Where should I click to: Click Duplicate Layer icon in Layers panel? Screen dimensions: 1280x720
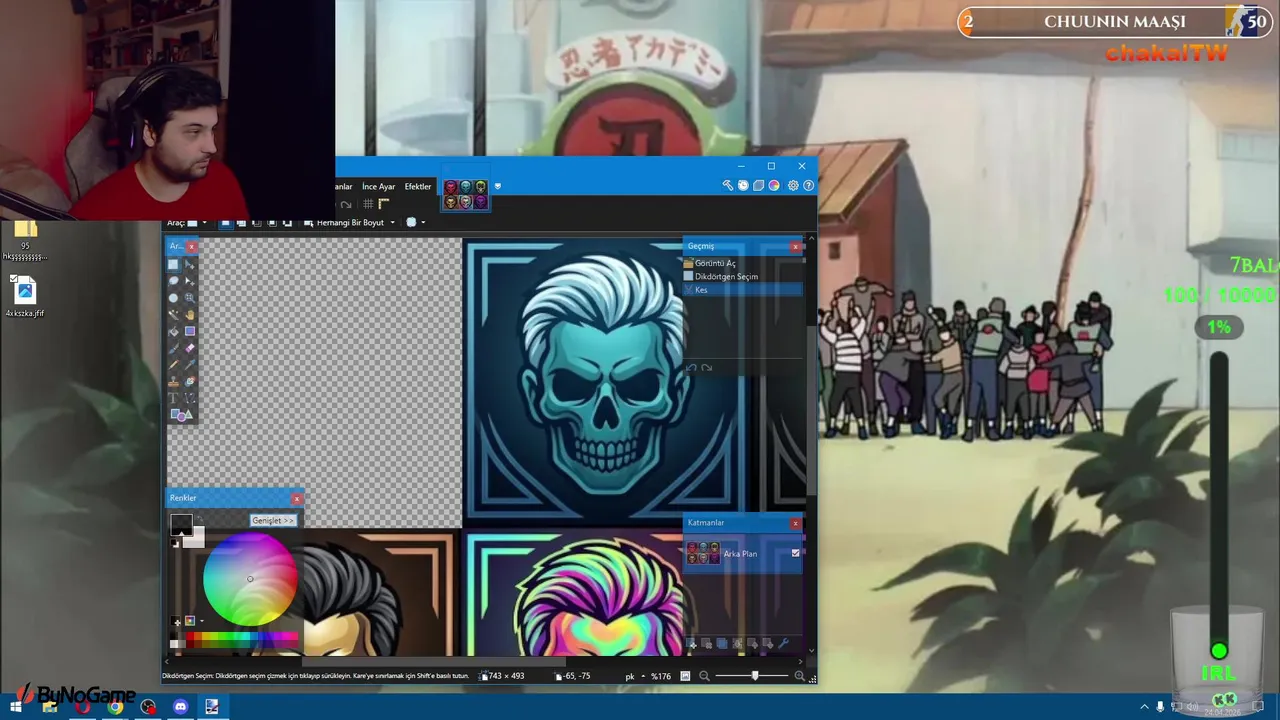(x=722, y=643)
